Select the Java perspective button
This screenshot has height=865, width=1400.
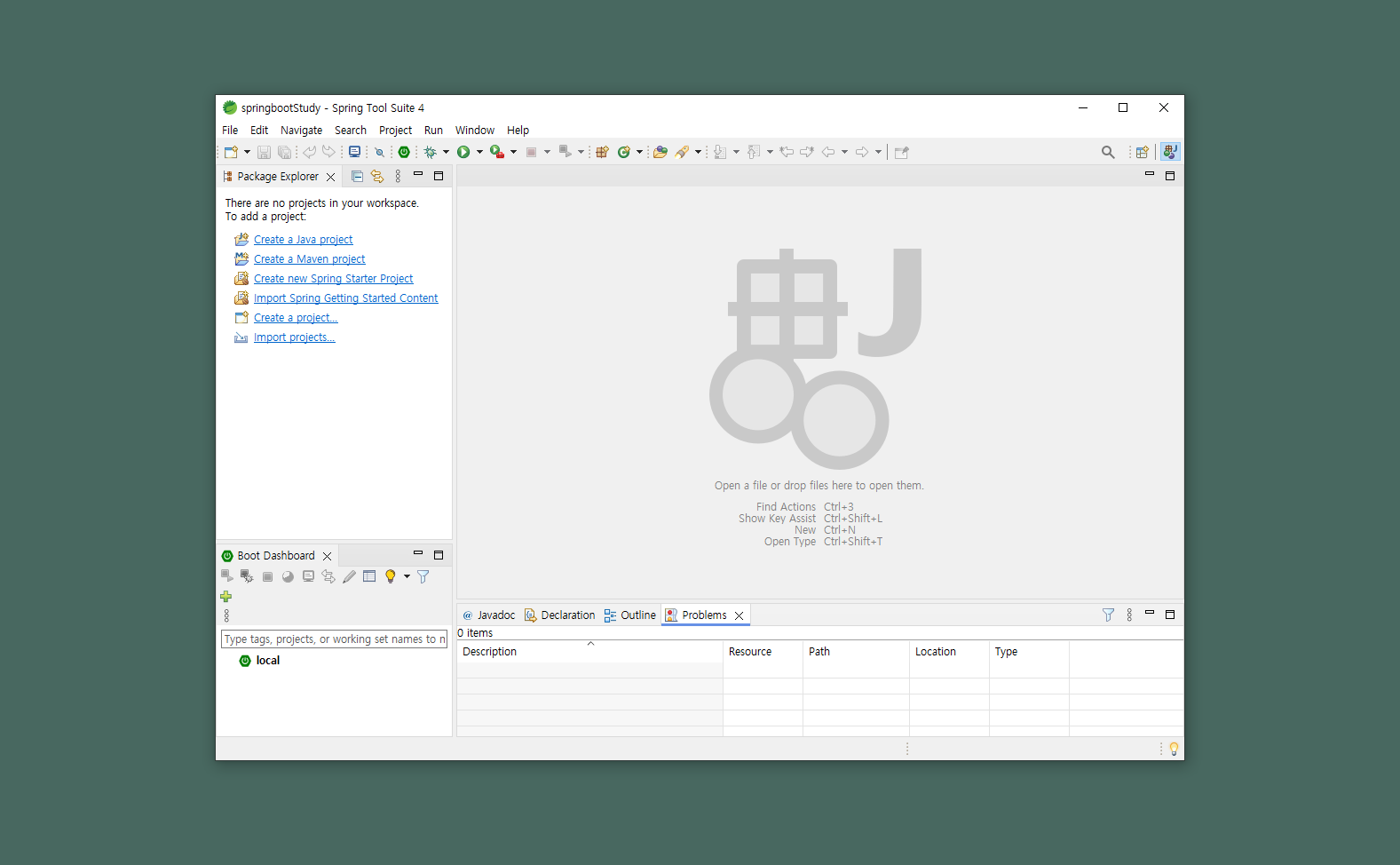[x=1170, y=152]
